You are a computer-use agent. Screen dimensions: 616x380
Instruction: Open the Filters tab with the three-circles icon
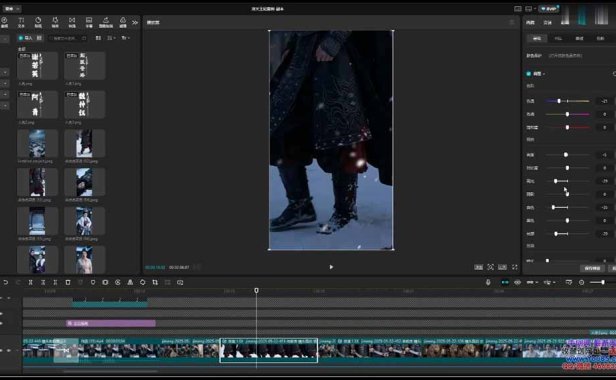123,22
